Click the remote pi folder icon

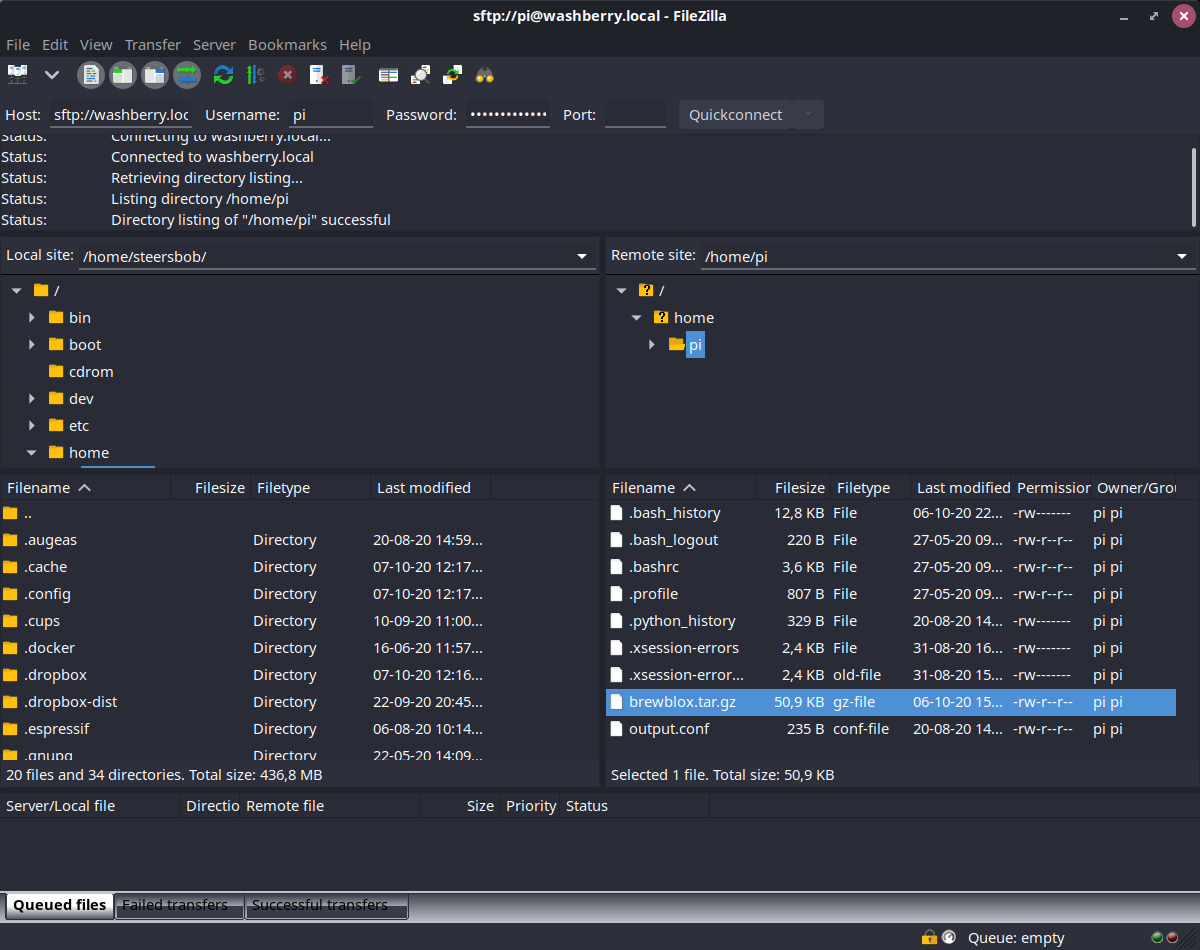677,344
